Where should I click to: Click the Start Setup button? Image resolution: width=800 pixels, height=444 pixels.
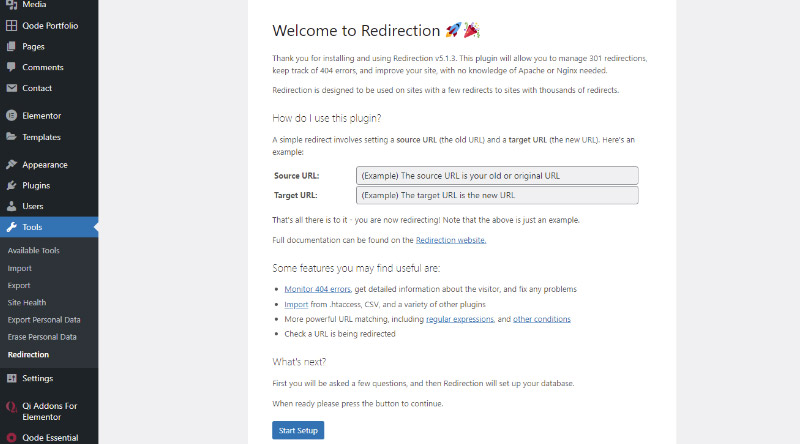pos(298,430)
